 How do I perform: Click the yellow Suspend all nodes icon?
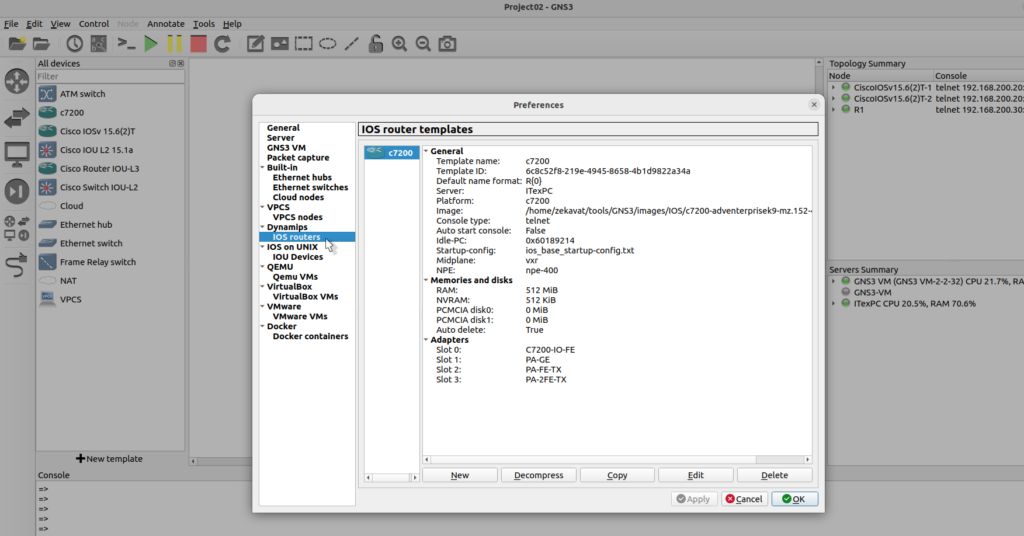point(174,44)
